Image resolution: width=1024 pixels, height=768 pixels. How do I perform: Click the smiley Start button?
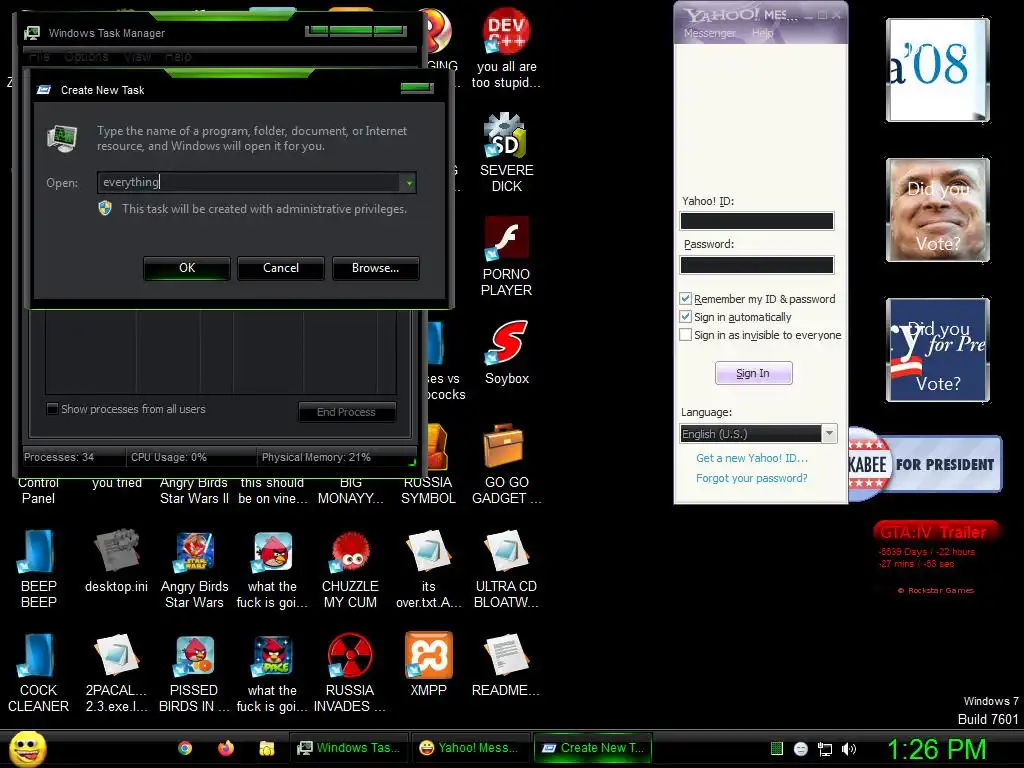(28, 748)
